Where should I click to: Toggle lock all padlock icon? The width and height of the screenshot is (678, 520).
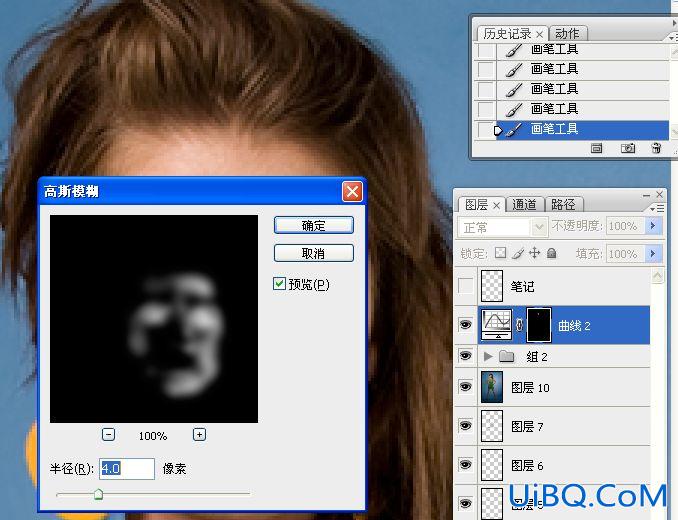(x=551, y=253)
